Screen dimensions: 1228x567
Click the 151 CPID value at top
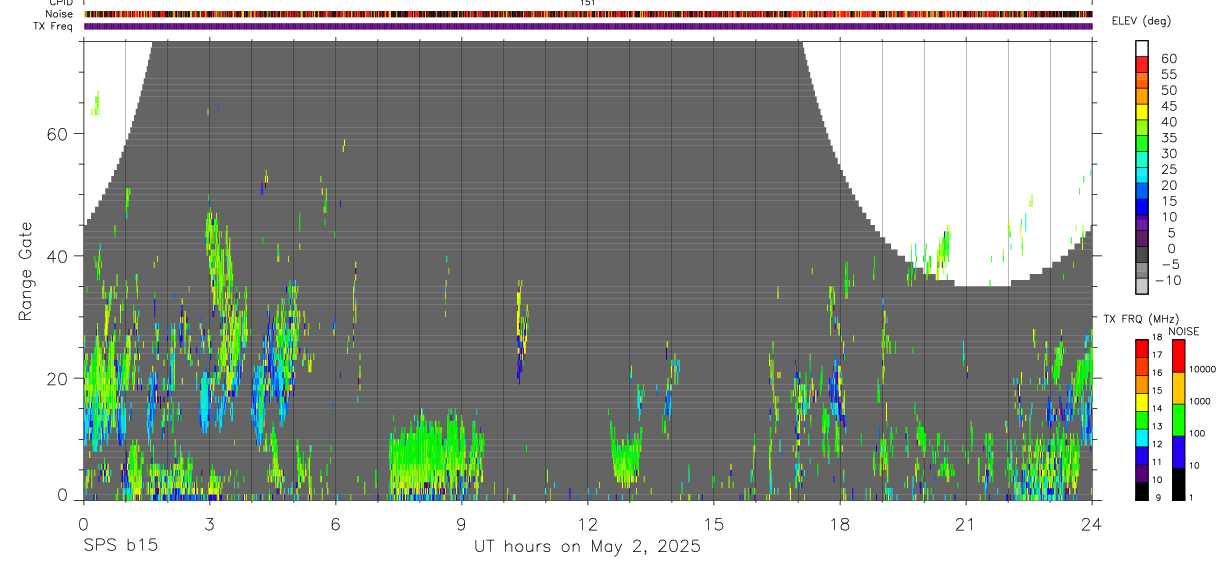click(x=588, y=3)
